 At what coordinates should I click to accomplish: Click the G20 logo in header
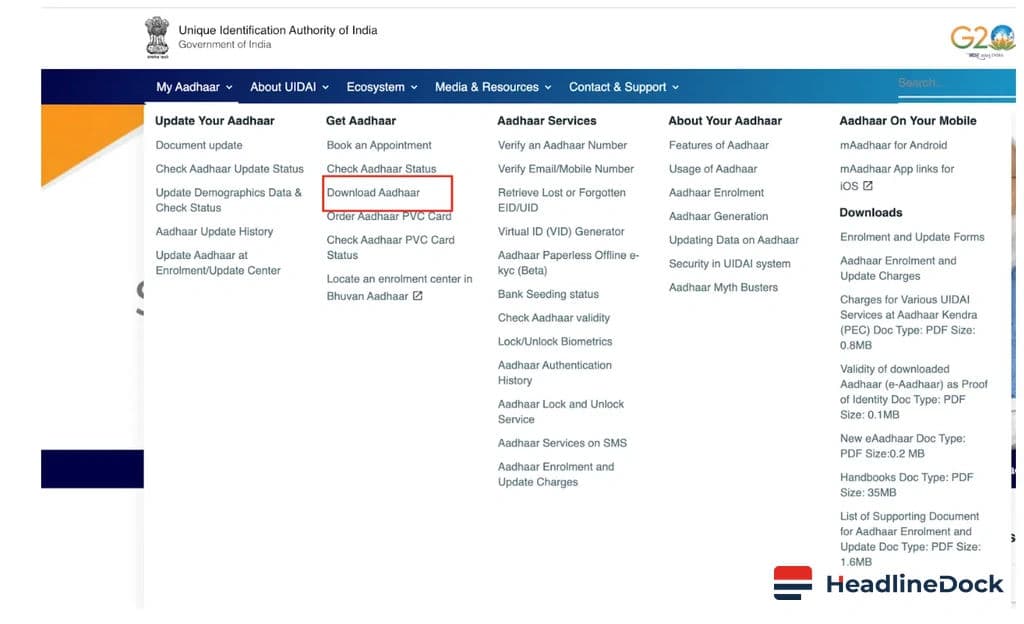982,40
